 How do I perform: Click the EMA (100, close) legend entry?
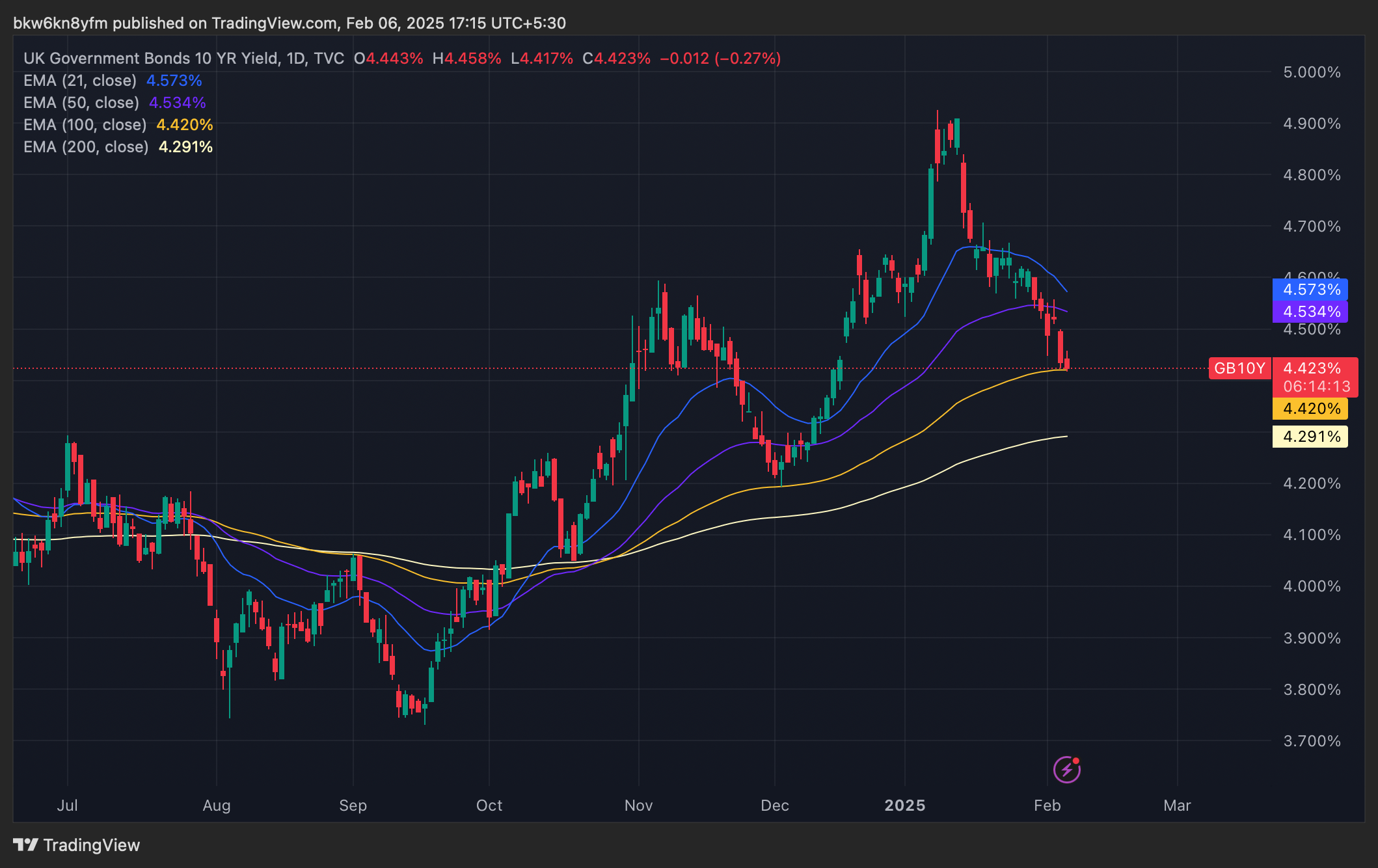click(x=85, y=125)
